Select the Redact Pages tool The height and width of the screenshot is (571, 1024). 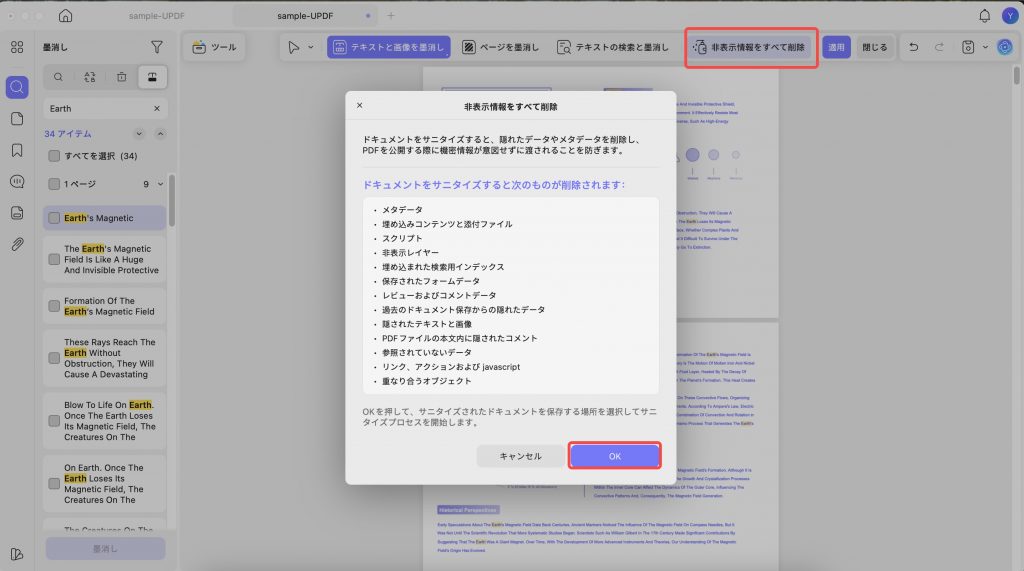[501, 47]
